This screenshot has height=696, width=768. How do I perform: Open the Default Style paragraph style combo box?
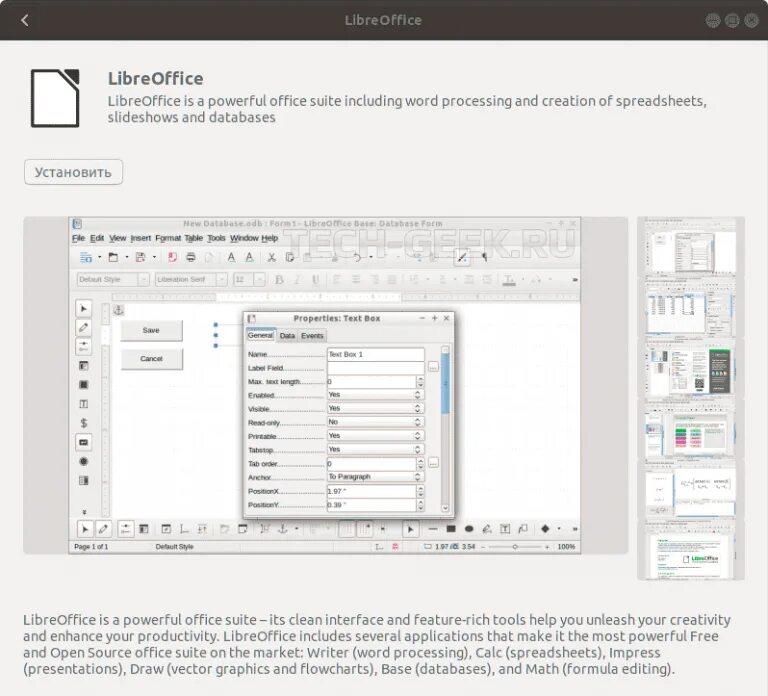113,279
